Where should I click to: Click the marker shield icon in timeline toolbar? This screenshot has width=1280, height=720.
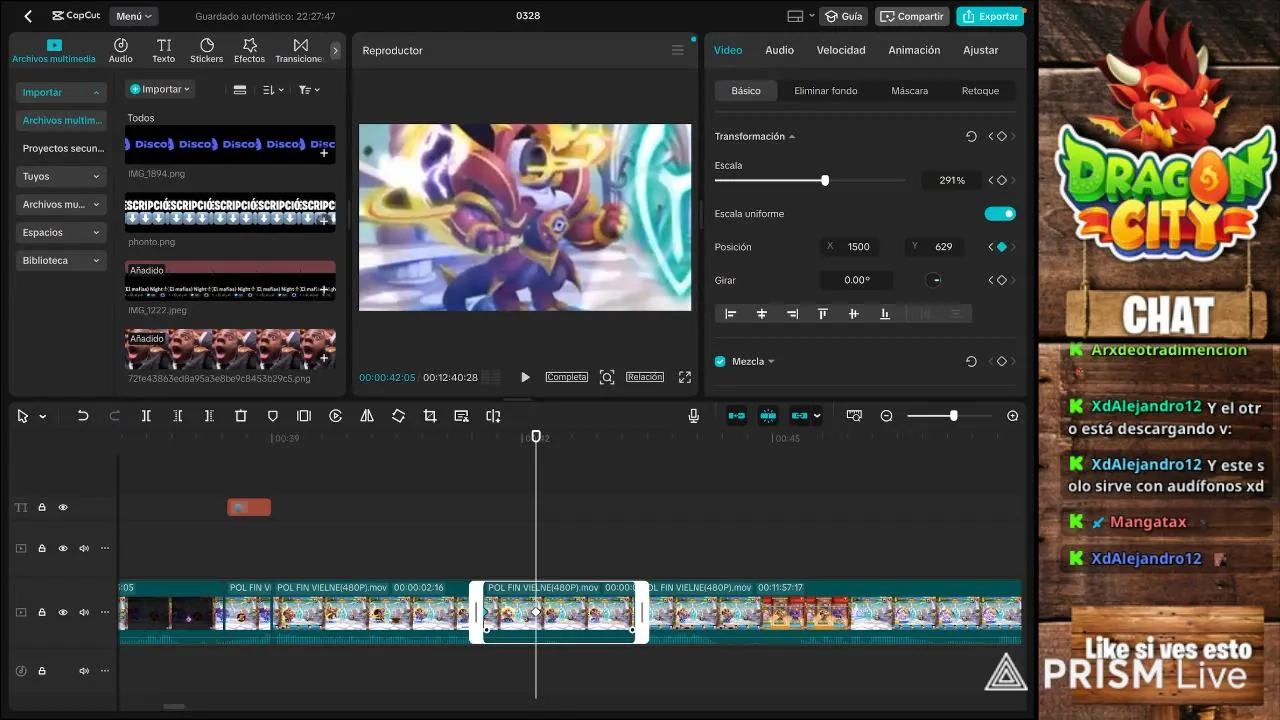click(273, 416)
